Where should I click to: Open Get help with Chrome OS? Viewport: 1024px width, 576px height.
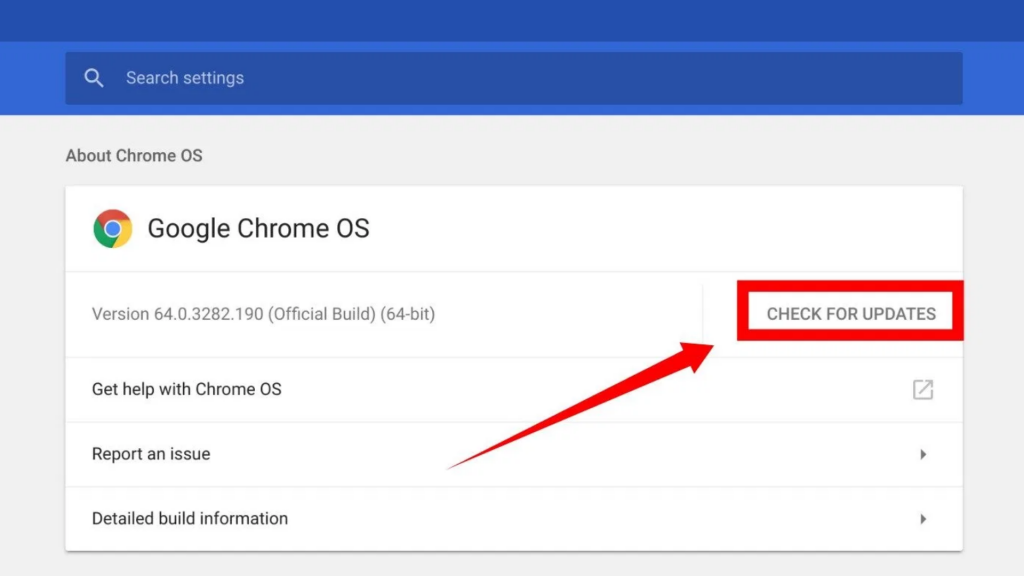pyautogui.click(x=513, y=390)
